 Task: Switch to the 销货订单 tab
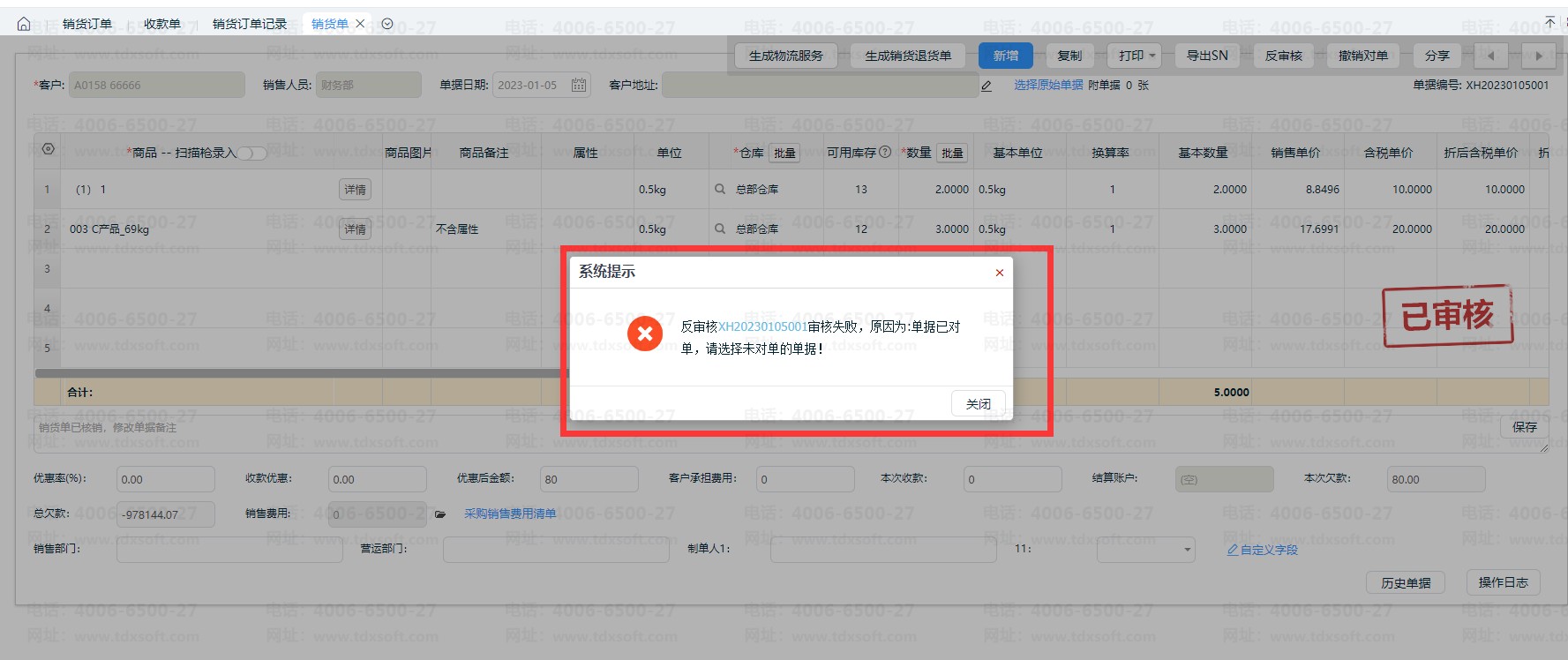pos(87,24)
